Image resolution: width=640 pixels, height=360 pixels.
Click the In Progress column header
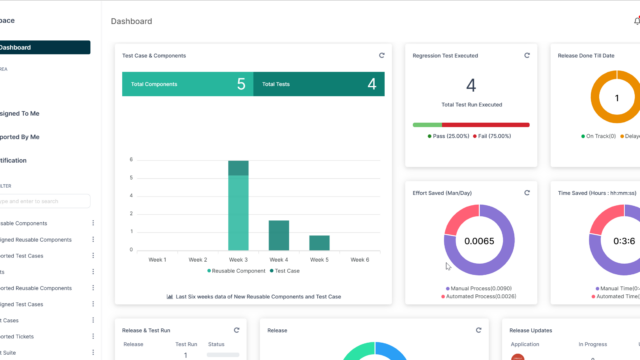point(593,344)
